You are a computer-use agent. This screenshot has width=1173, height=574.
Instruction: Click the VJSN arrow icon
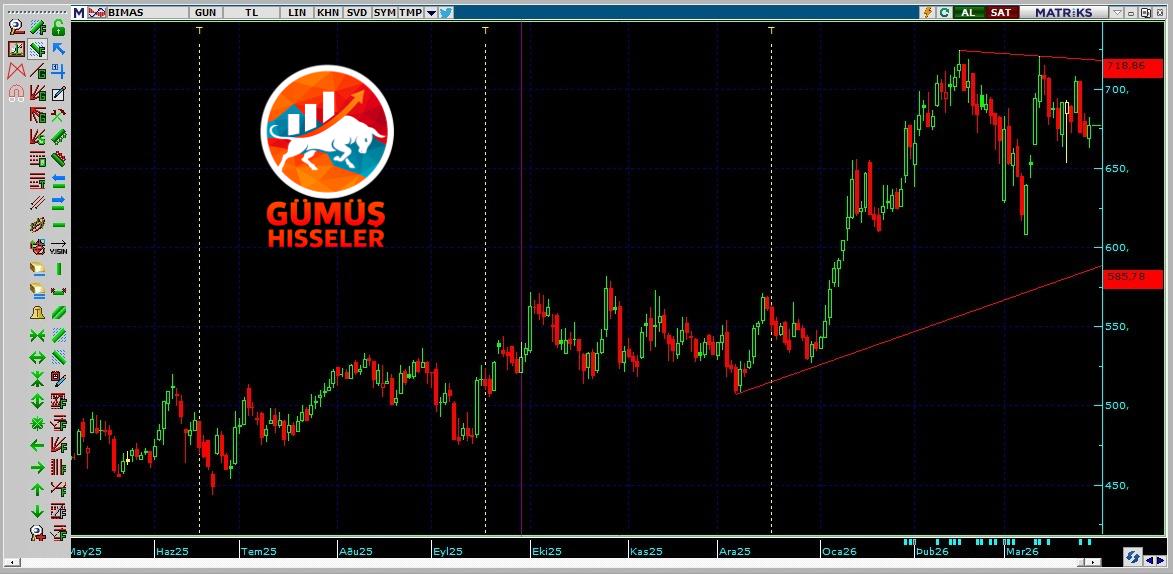click(58, 247)
